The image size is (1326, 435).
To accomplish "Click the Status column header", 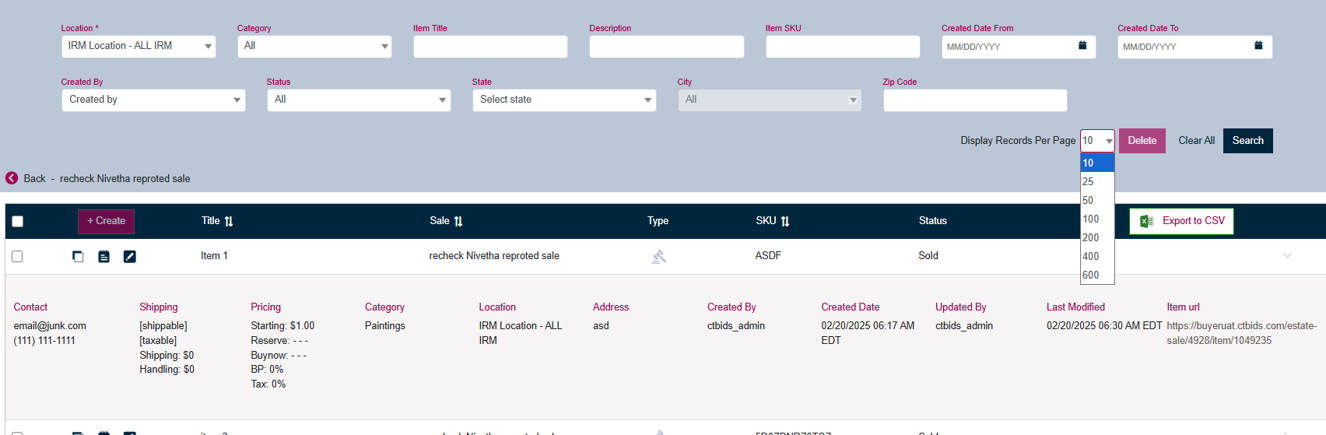I will (933, 221).
